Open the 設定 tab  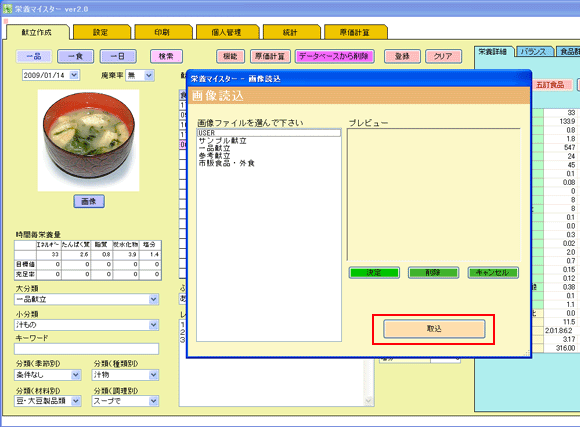101,32
